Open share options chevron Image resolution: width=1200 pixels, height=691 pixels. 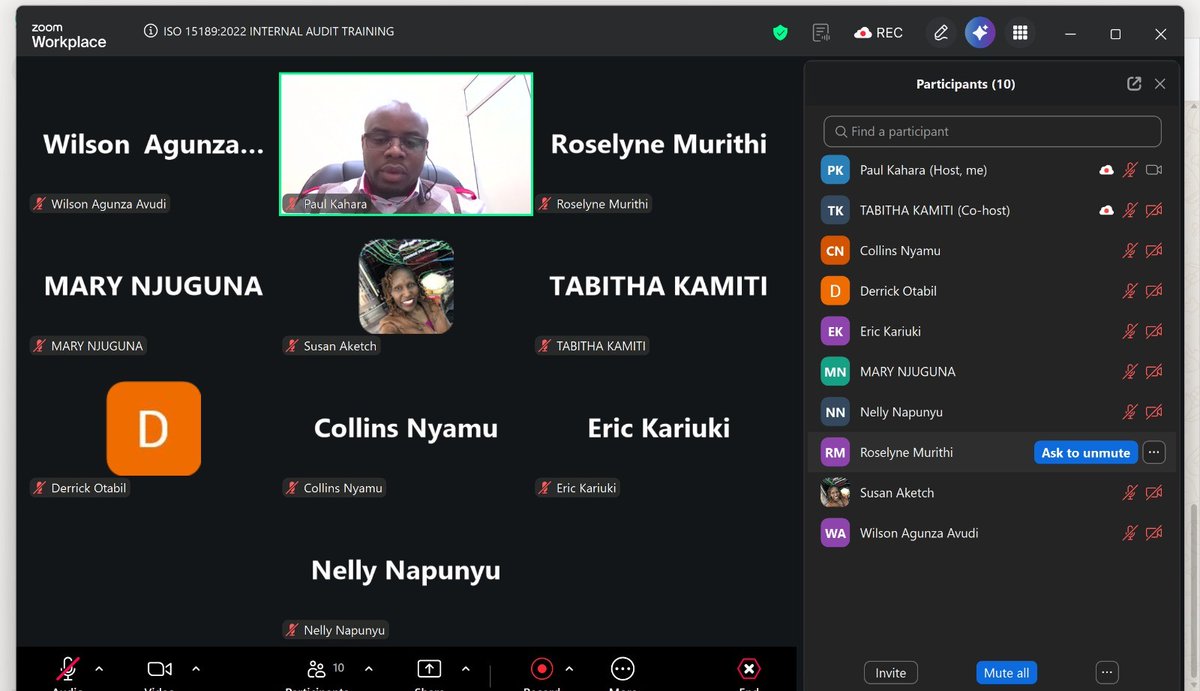click(465, 669)
